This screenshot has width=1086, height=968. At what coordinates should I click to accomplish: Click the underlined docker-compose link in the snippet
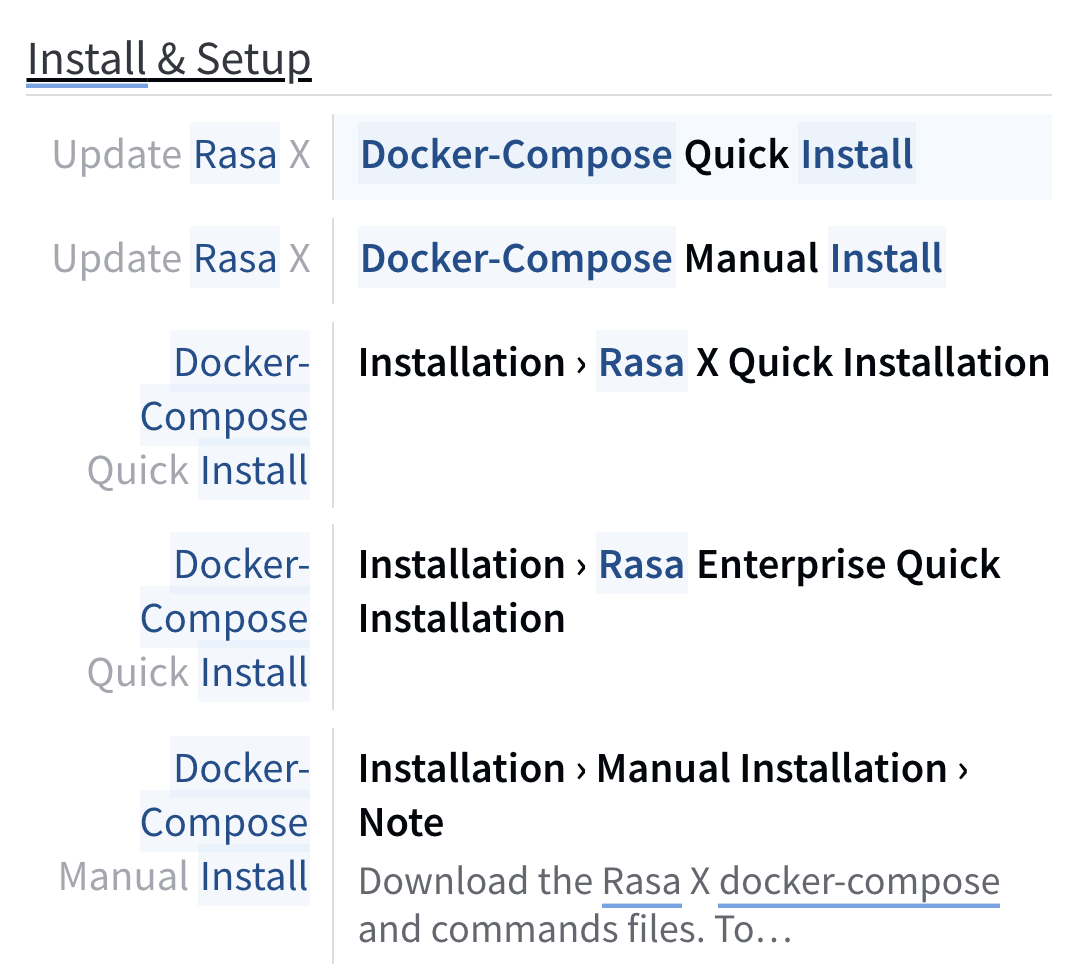click(858, 881)
